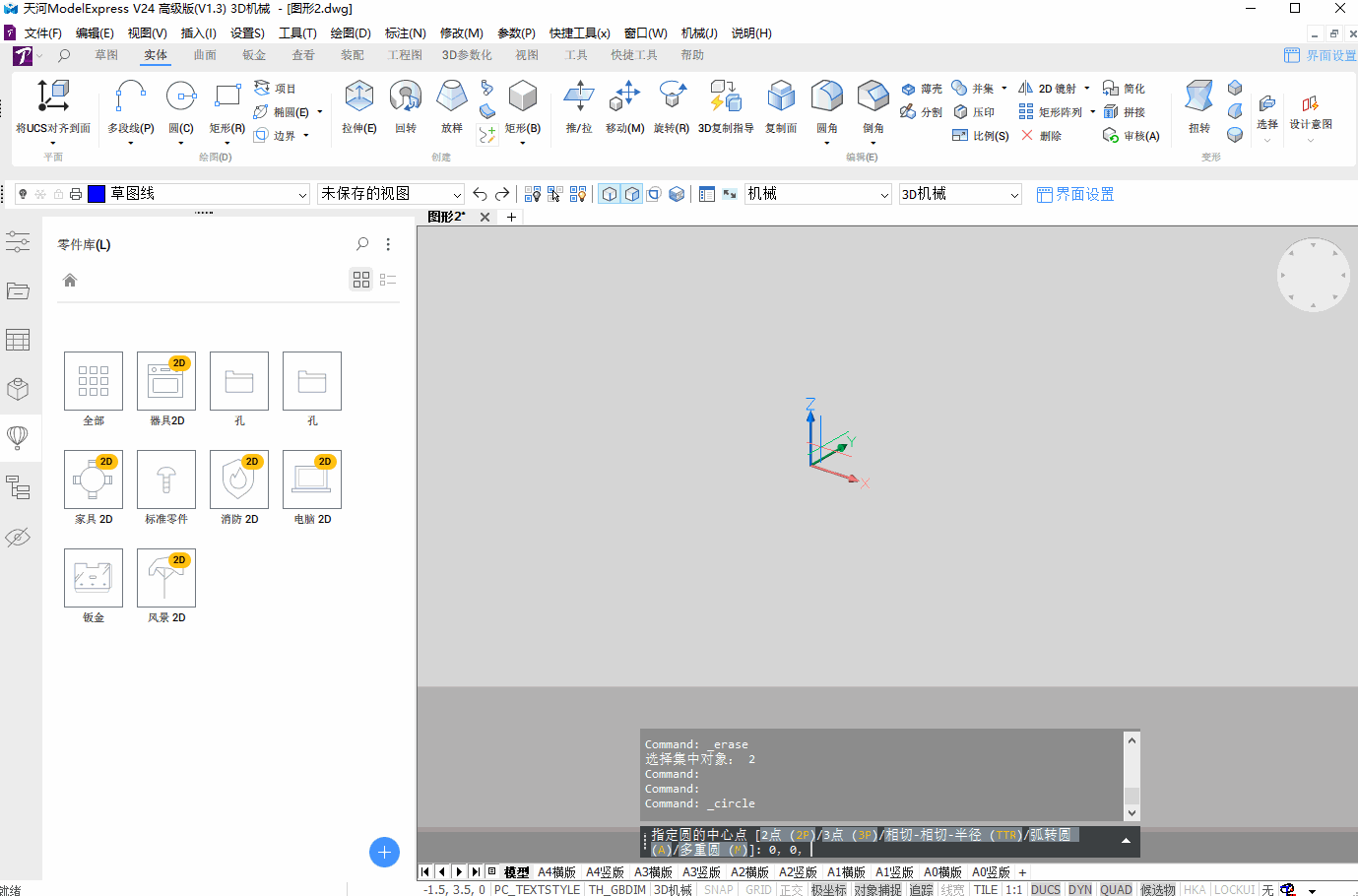Click the Stitch (拼接) tool
The width and height of the screenshot is (1358, 896).
[1125, 112]
